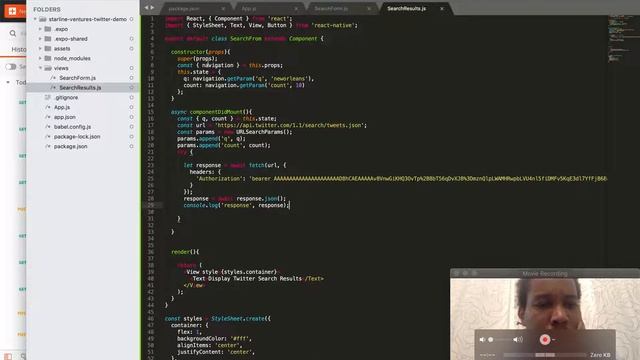This screenshot has height=360, width=640.
Task: Open package-lock.json from the sidebar
Action: pyautogui.click(x=77, y=137)
